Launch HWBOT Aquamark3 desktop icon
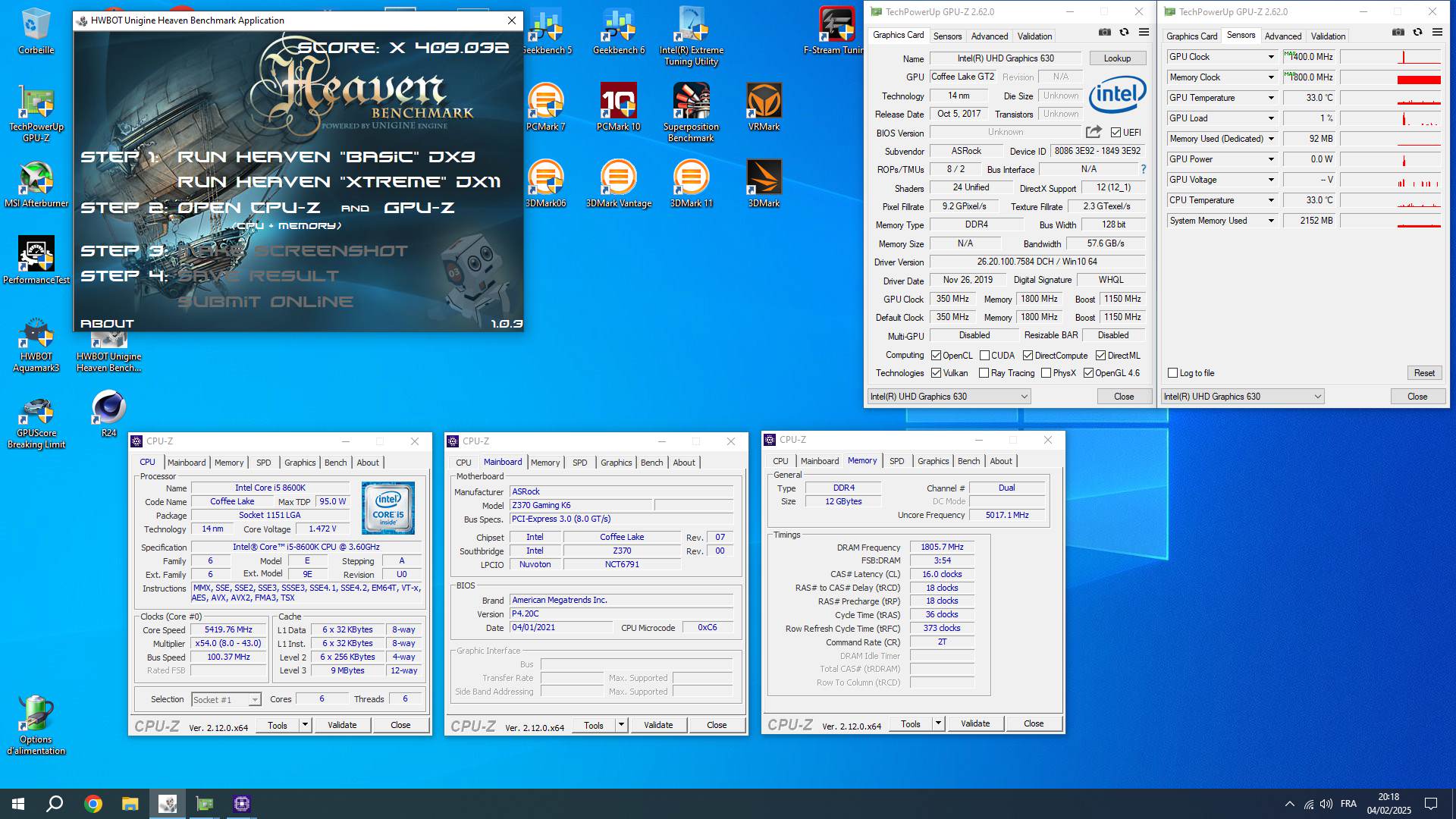Screen dimensions: 1456x819 point(36,345)
